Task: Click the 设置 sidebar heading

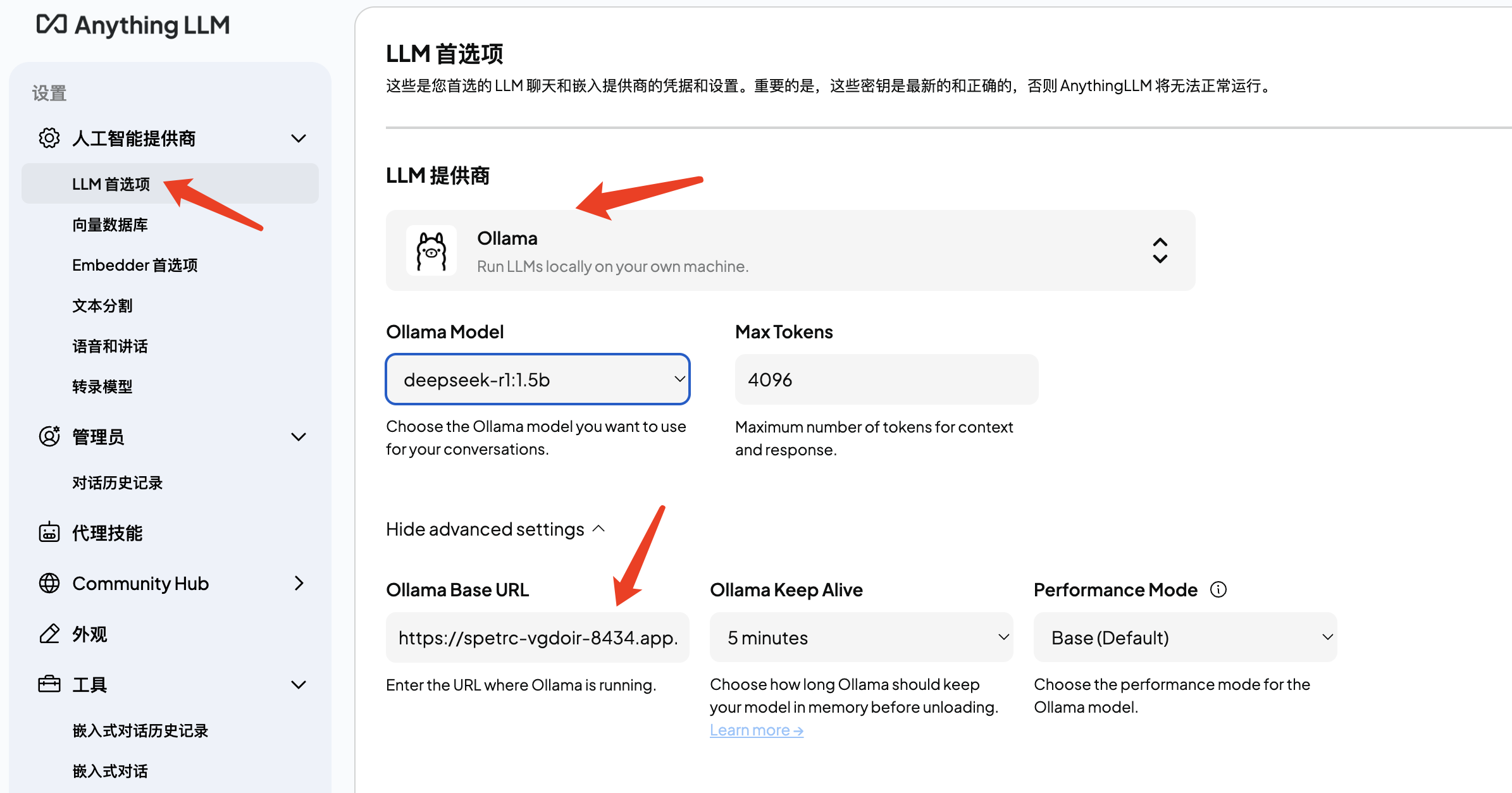Action: coord(49,93)
